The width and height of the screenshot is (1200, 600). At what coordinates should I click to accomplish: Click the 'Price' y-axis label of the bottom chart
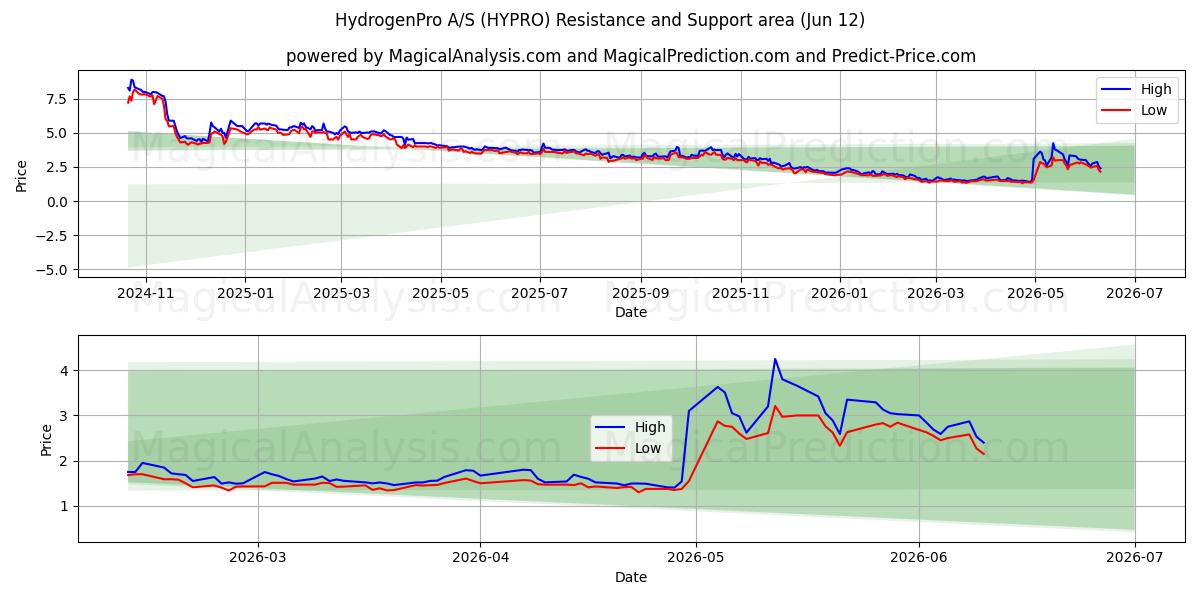(46, 438)
